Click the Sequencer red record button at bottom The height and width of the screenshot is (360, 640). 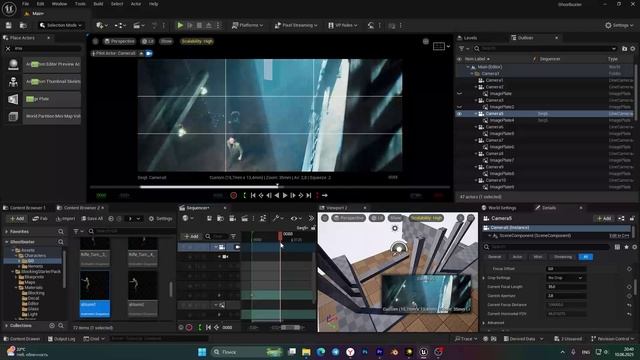click(x=189, y=327)
